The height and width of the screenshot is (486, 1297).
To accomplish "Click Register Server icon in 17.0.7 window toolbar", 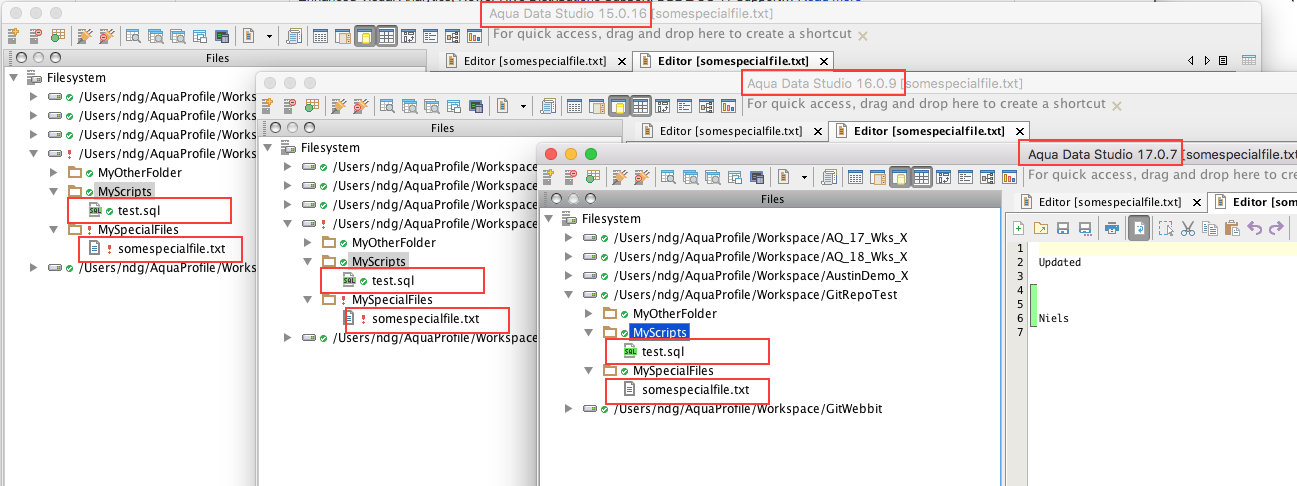I will click(547, 177).
